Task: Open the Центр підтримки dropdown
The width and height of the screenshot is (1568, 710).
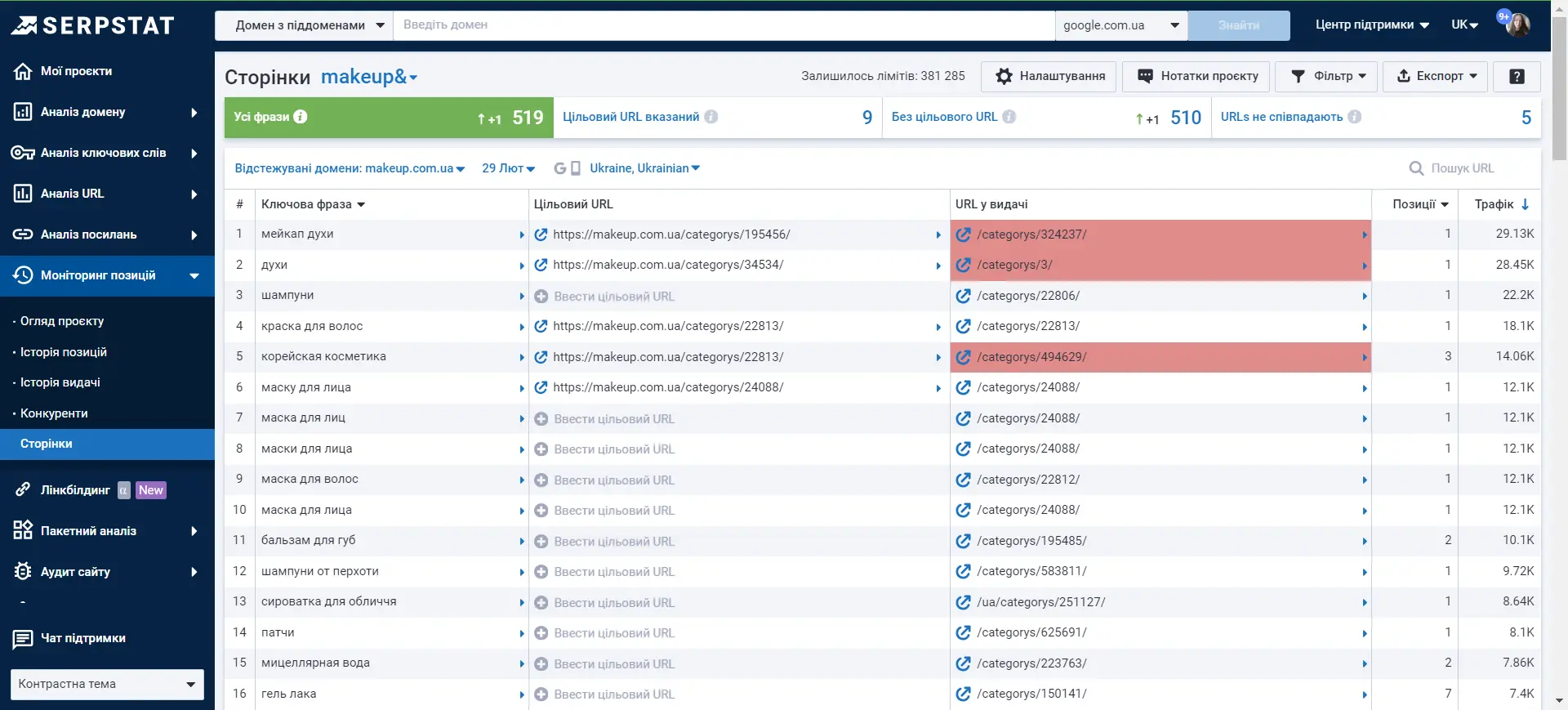Action: [x=1372, y=25]
